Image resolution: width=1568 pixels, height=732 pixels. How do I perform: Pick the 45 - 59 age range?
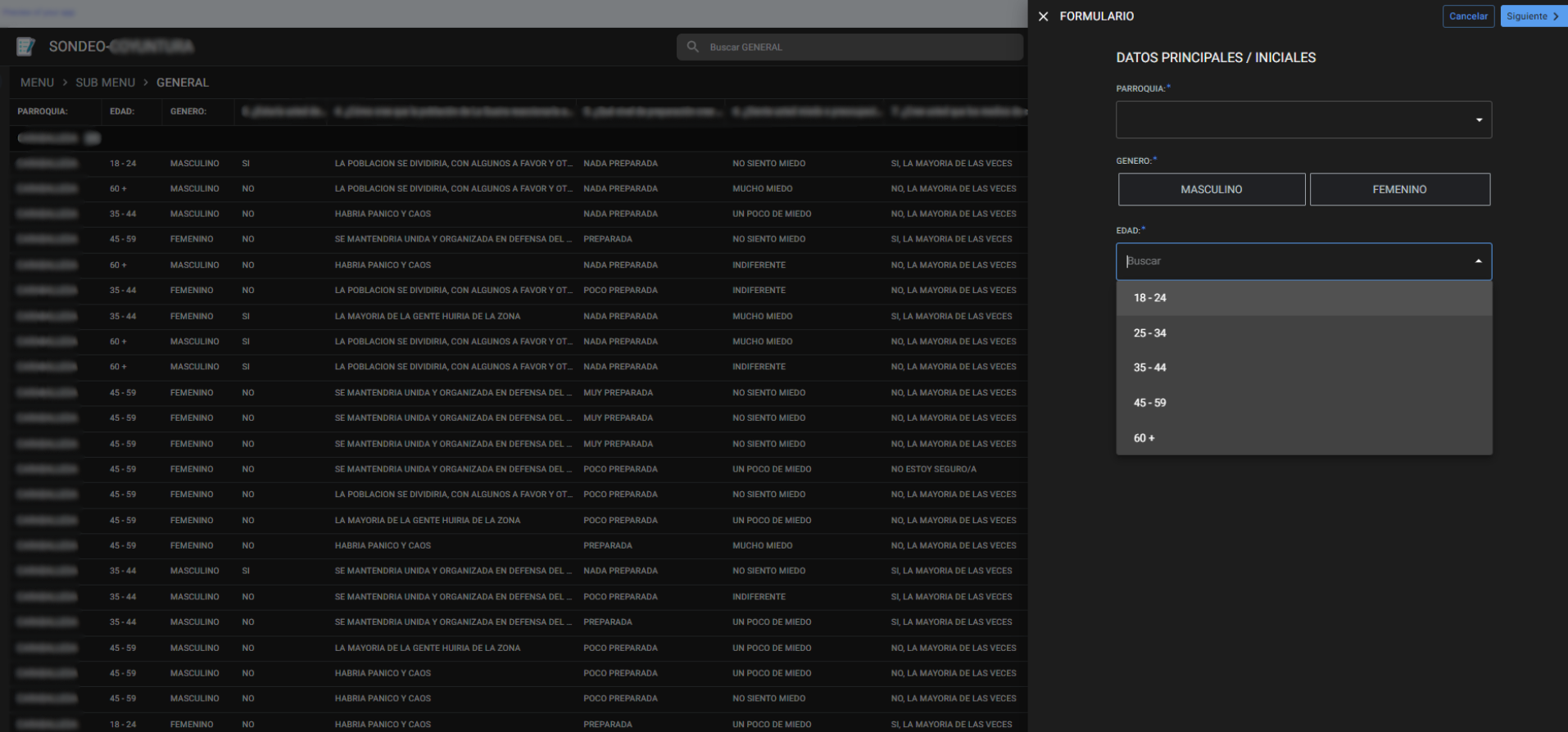pos(1149,403)
